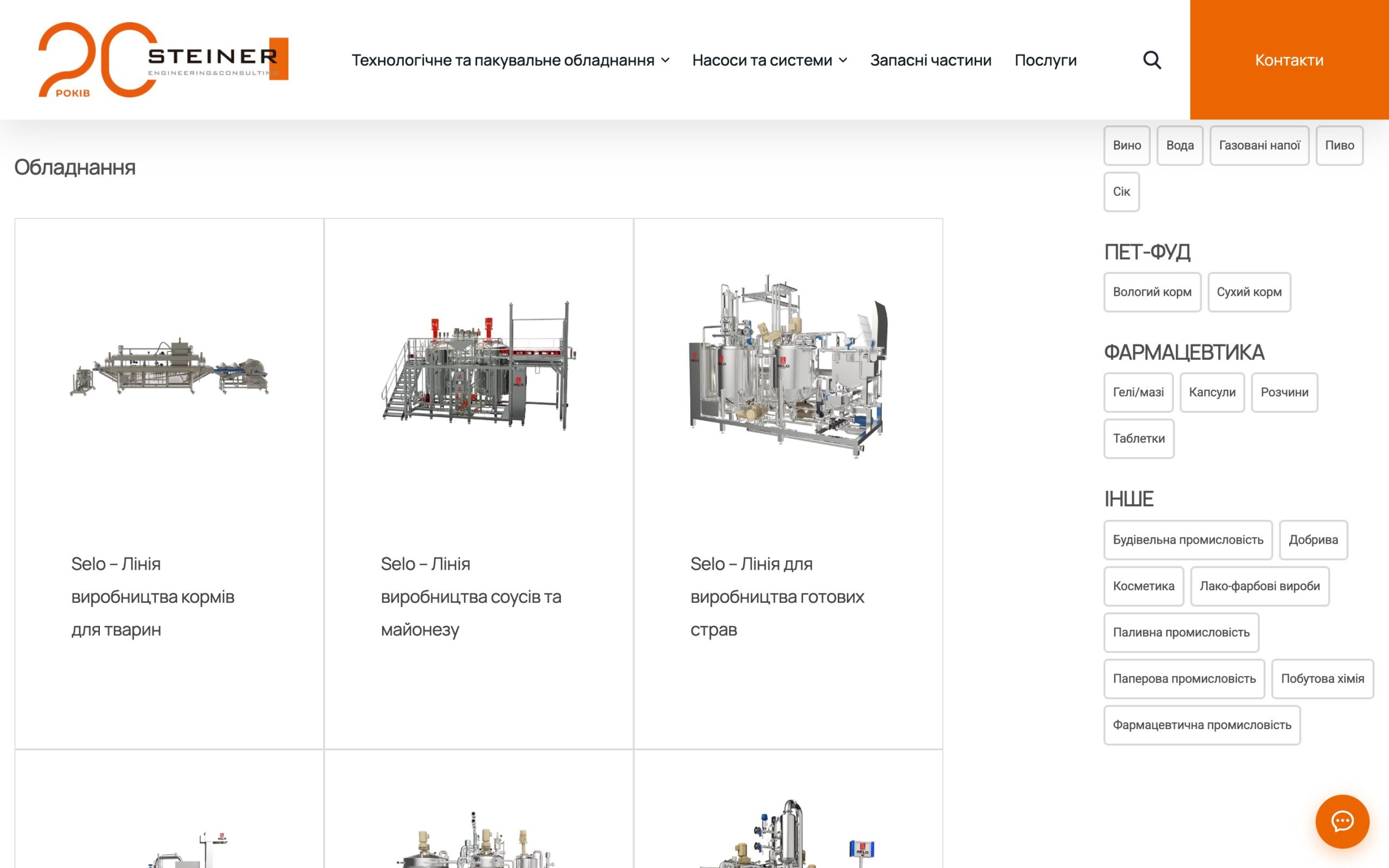Expand the Технологічне та пакувальне обладнання menu
Viewport: 1389px width, 868px height.
pos(510,60)
